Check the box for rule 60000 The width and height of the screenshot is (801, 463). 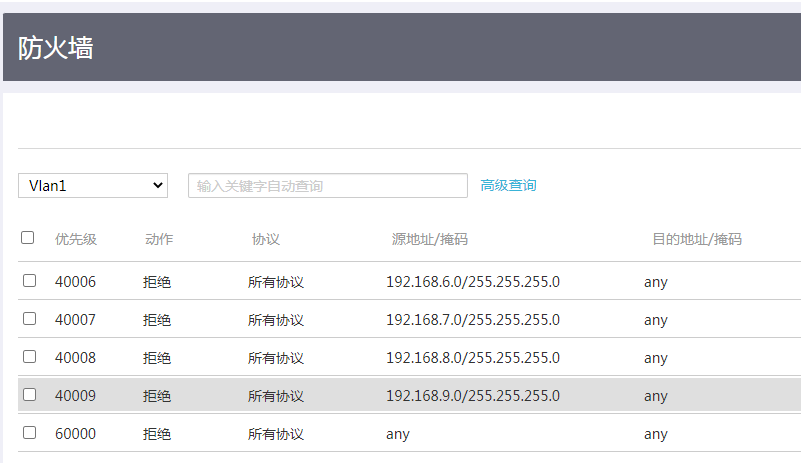point(30,433)
